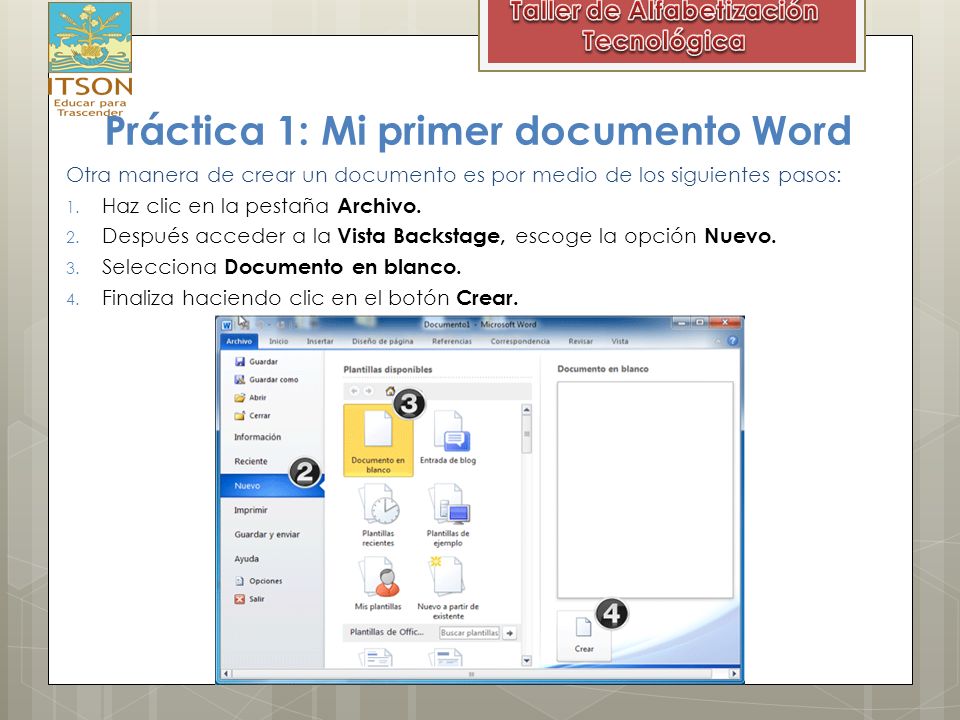The height and width of the screenshot is (720, 960).
Task: Open the Archivo tab
Action: coord(239,341)
